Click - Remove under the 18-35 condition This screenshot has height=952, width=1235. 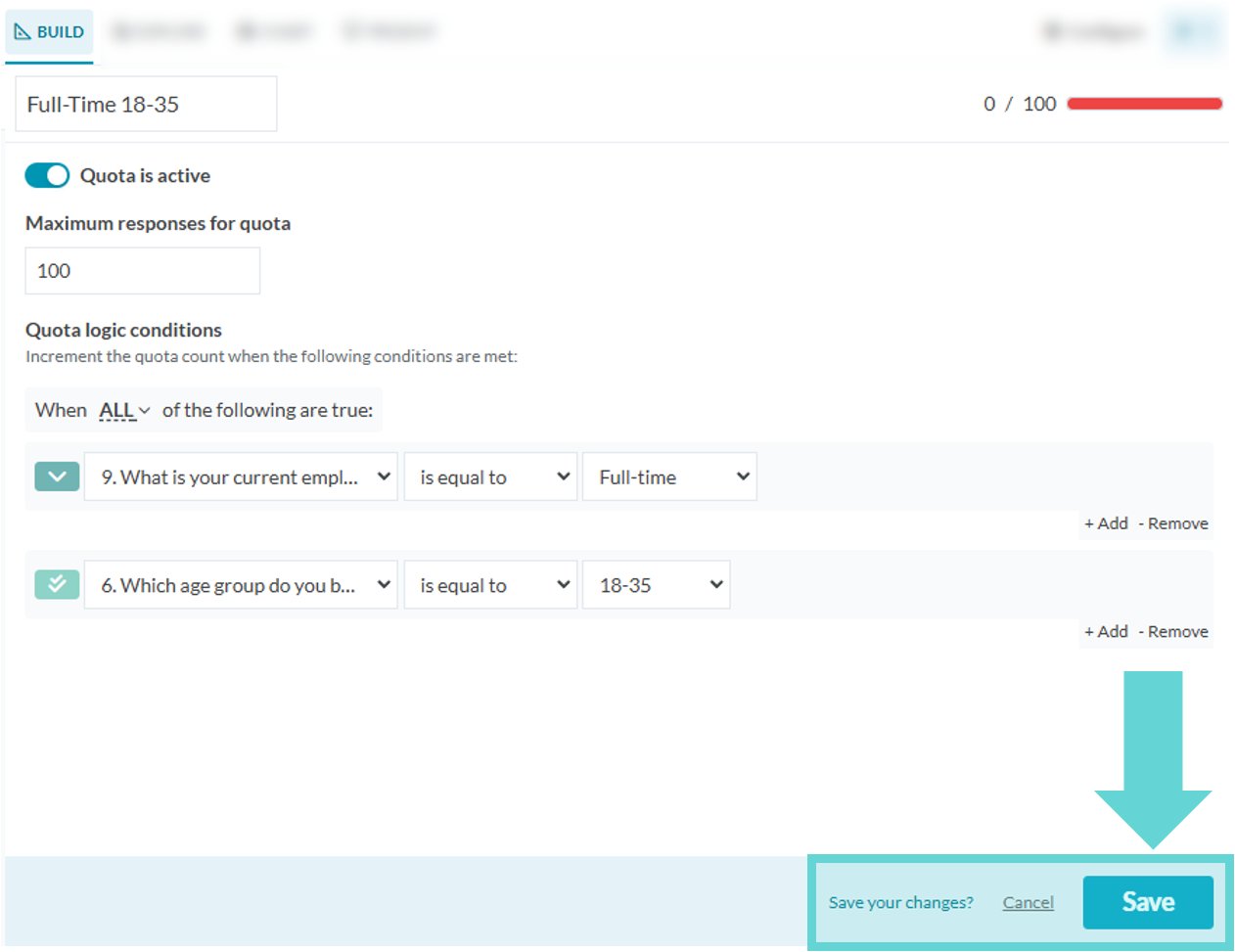click(x=1173, y=631)
